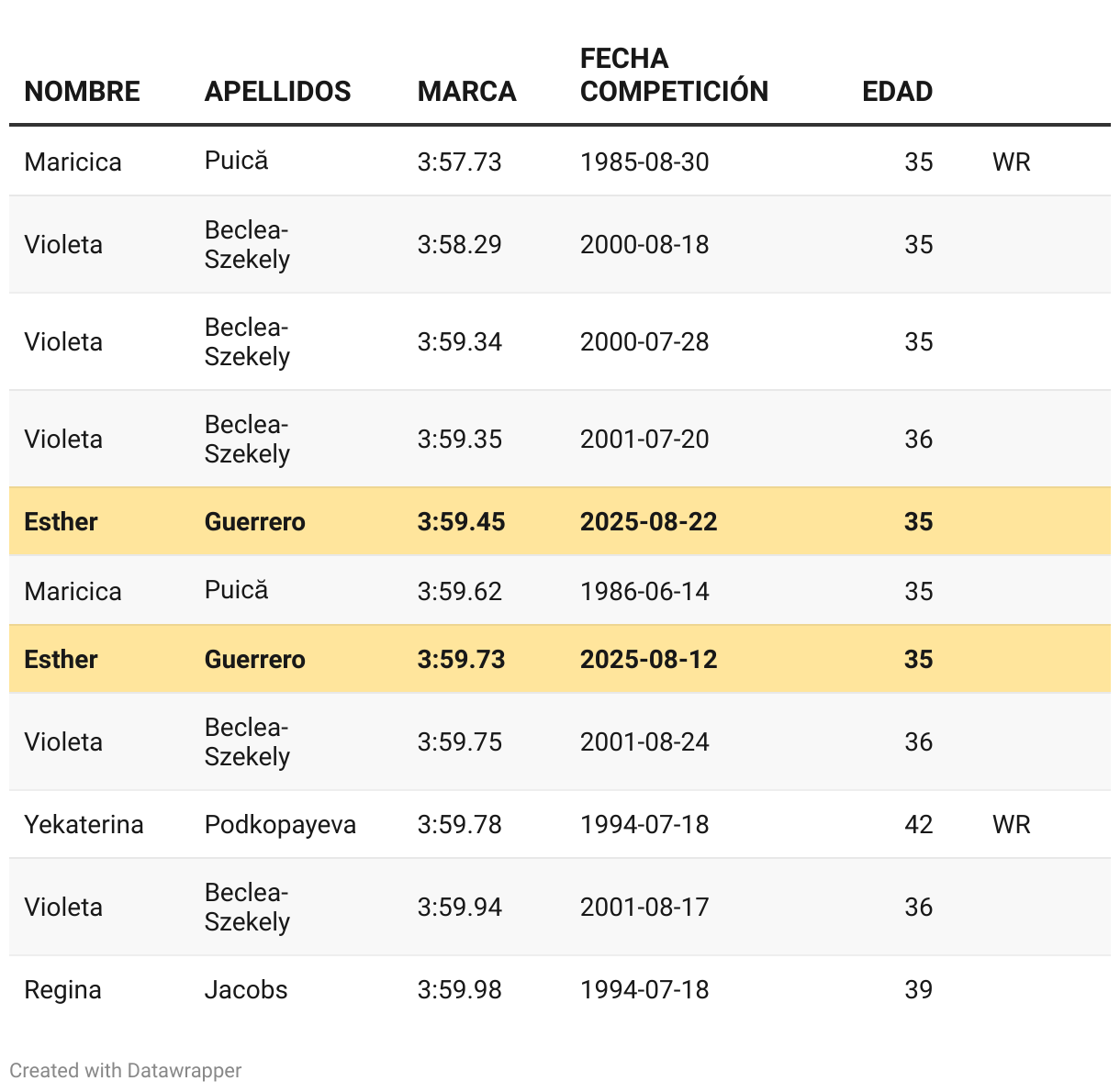1120x1092 pixels.
Task: Select the date 2025-08-22
Action: 648,521
